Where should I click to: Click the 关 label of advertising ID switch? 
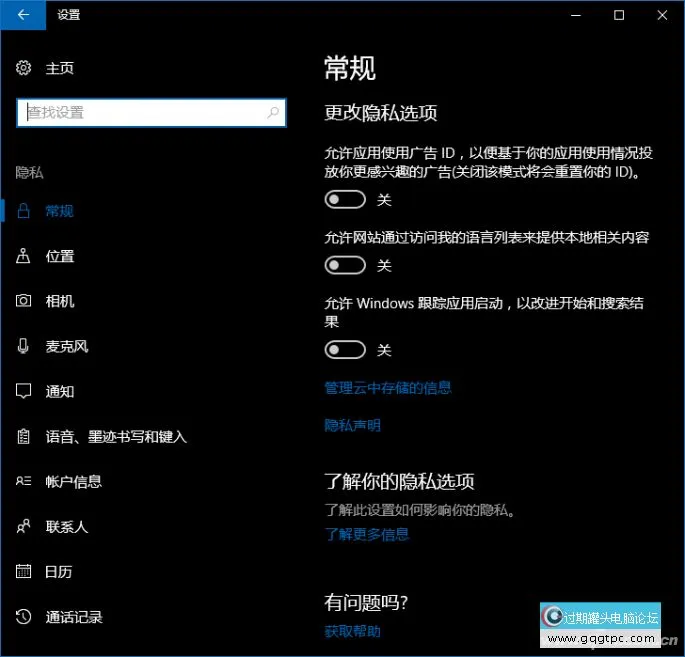click(384, 200)
